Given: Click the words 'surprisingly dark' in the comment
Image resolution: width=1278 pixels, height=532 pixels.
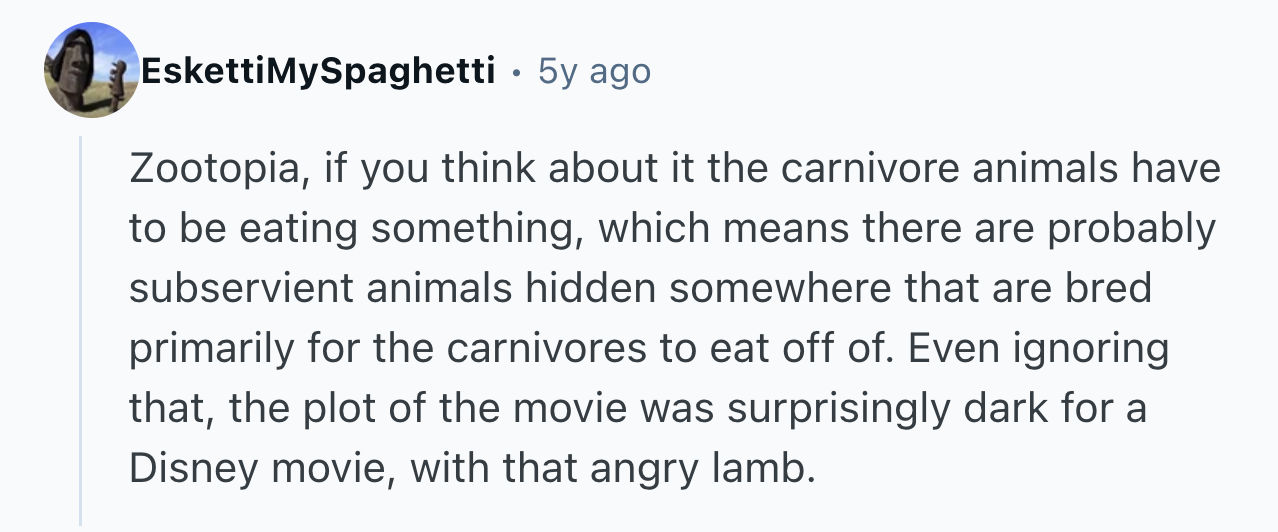Looking at the screenshot, I should pyautogui.click(x=856, y=409).
